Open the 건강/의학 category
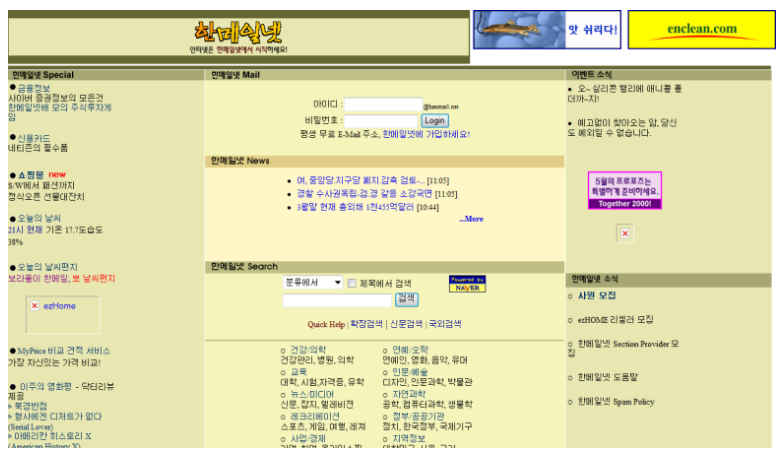Viewport: 784px width, 455px height. [308, 350]
